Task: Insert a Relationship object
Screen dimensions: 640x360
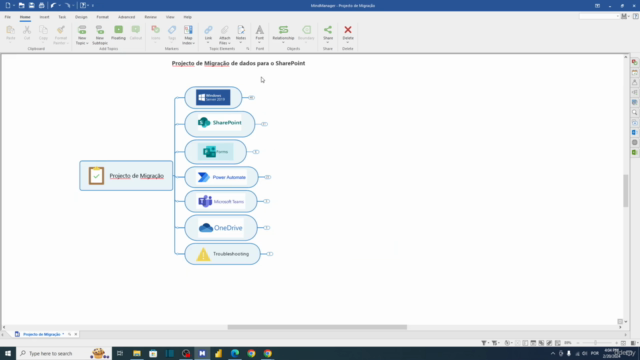Action: tap(283, 33)
